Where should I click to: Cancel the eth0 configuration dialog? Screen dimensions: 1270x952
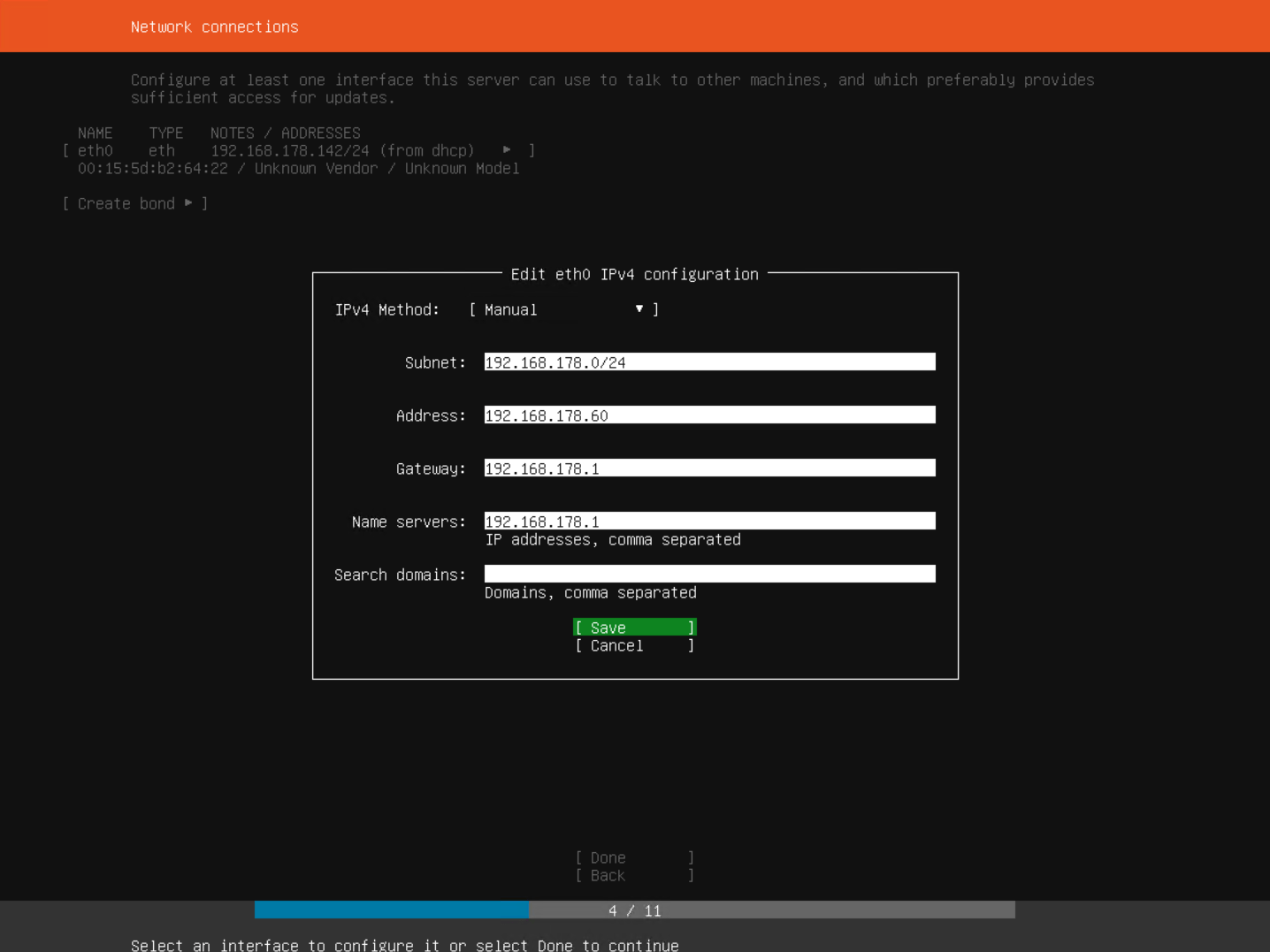(x=633, y=645)
